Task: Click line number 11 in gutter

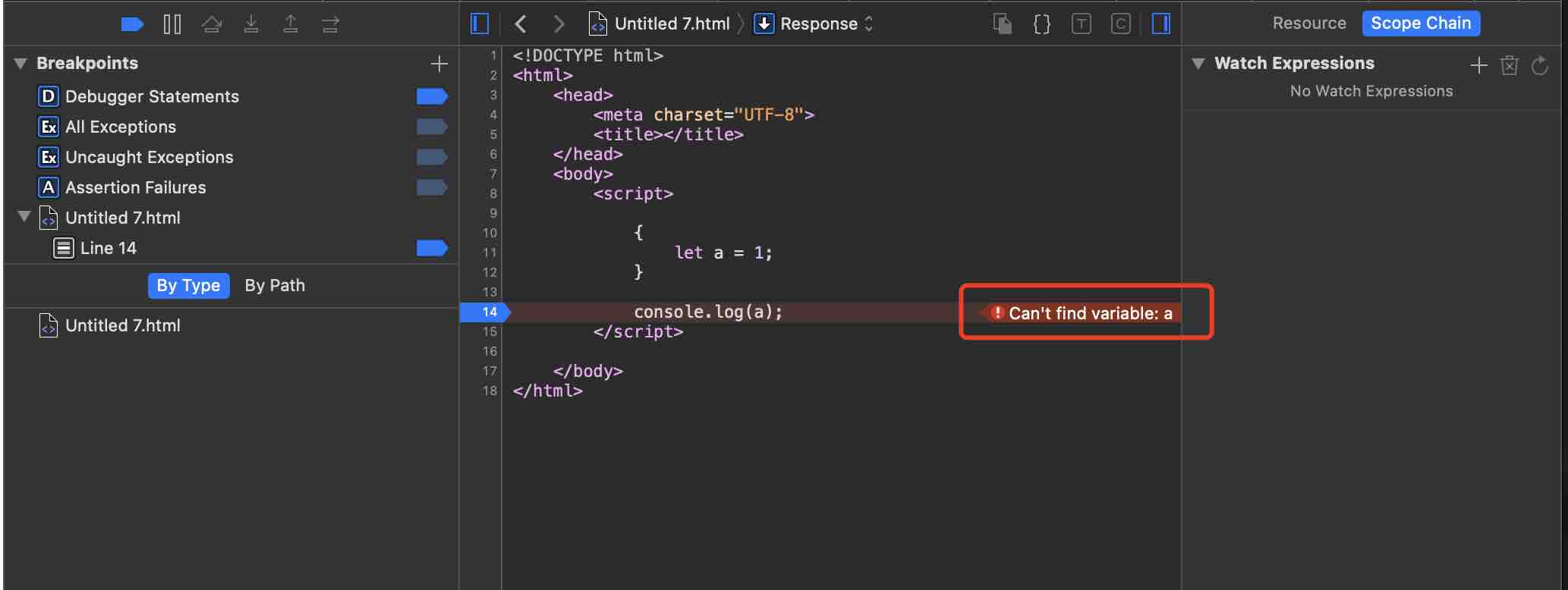Action: pos(490,253)
